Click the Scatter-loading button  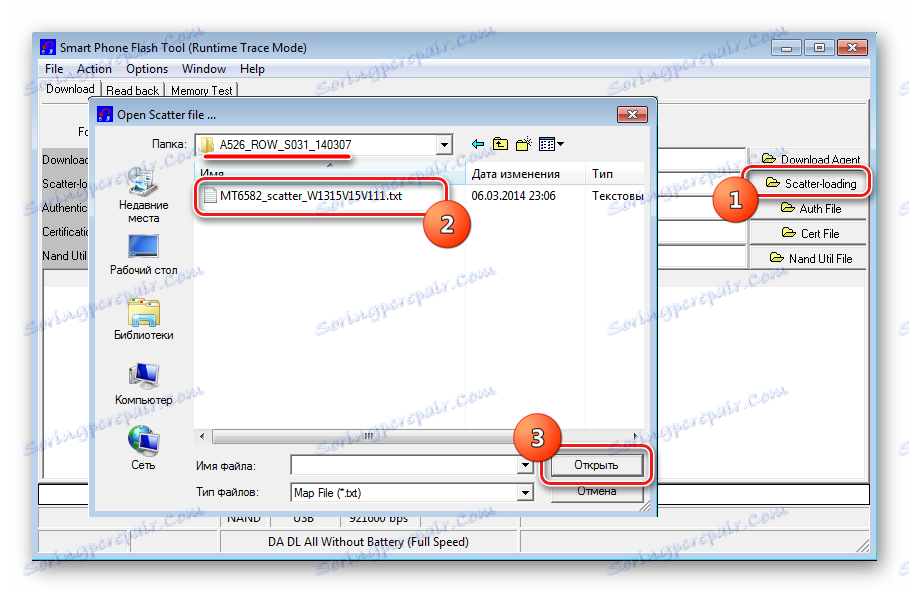[x=810, y=184]
